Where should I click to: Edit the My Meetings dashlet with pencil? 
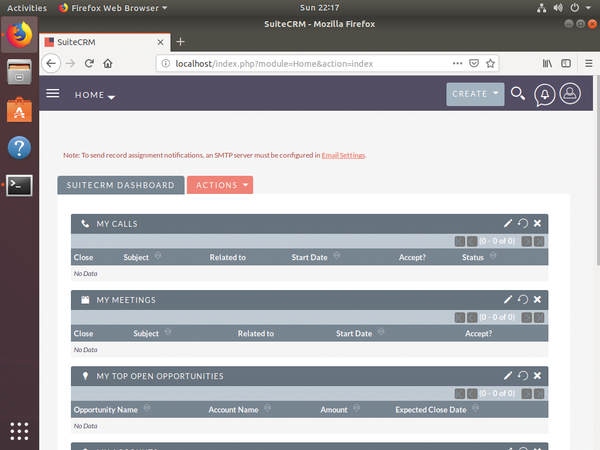click(508, 300)
